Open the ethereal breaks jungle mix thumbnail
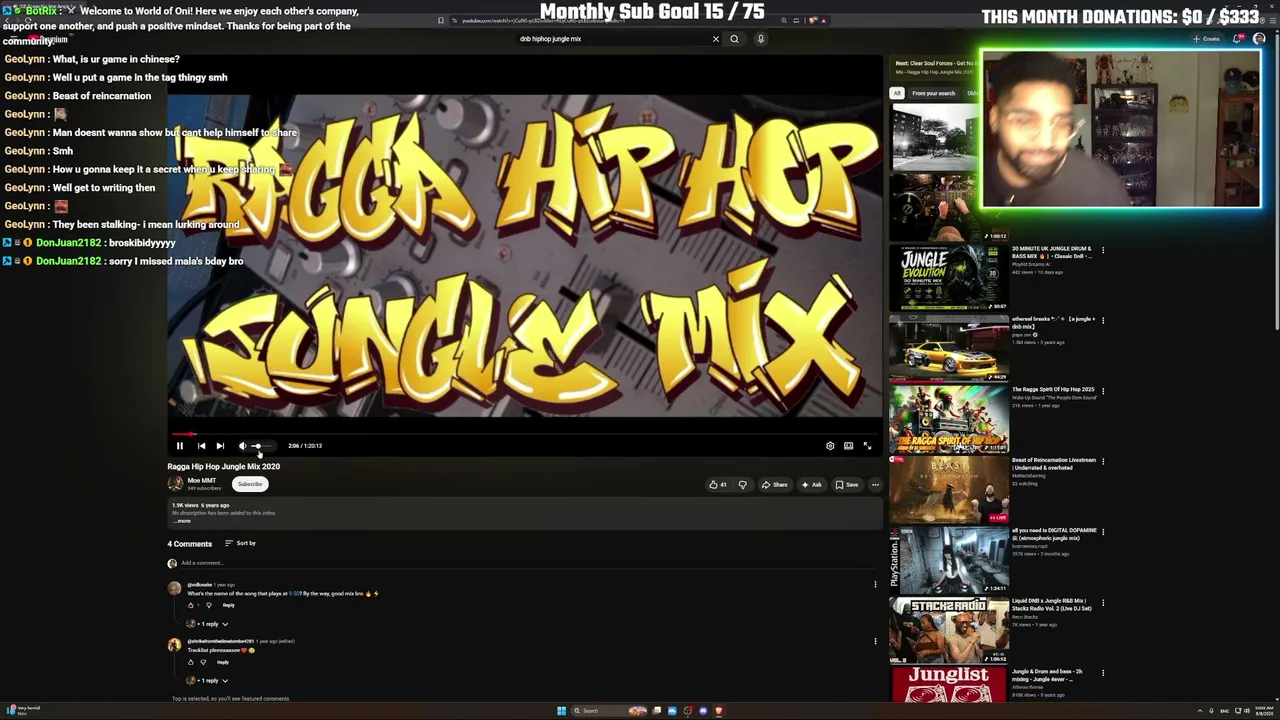The height and width of the screenshot is (720, 1280). tap(949, 348)
